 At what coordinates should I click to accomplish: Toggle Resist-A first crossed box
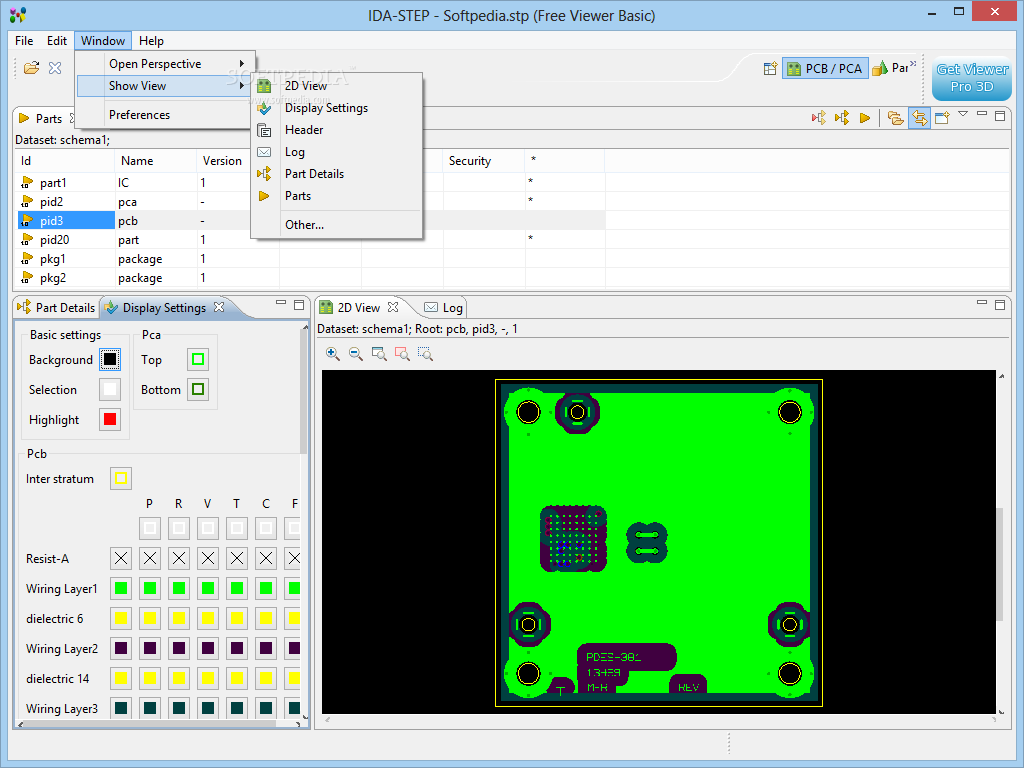[x=121, y=558]
